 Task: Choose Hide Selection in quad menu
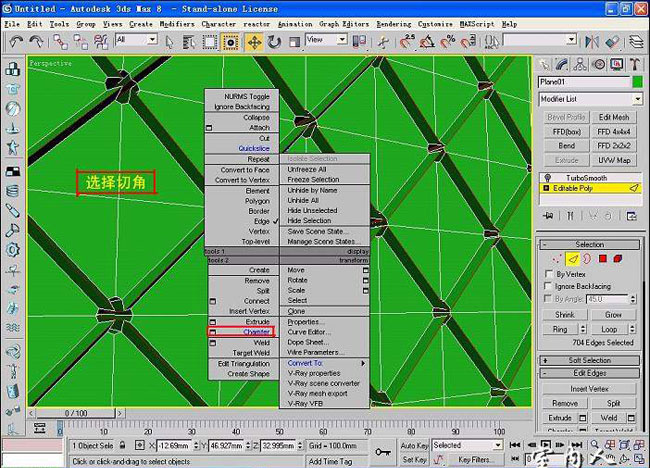coord(309,221)
